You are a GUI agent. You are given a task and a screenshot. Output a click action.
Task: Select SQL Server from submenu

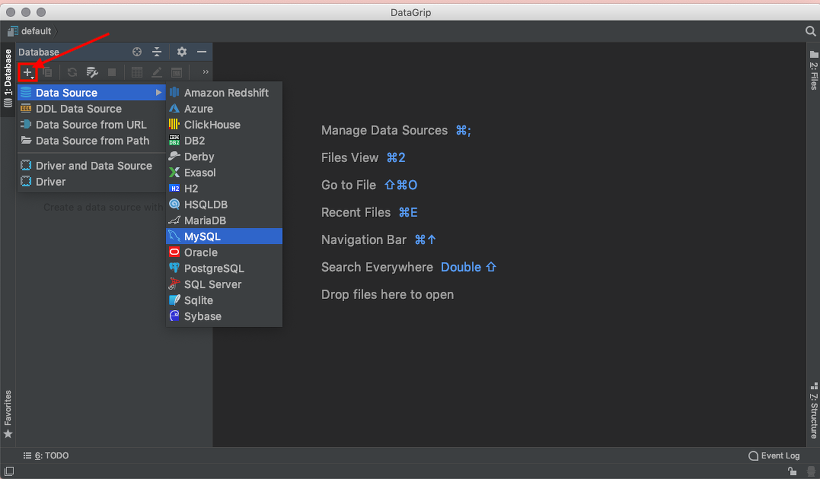[224, 284]
